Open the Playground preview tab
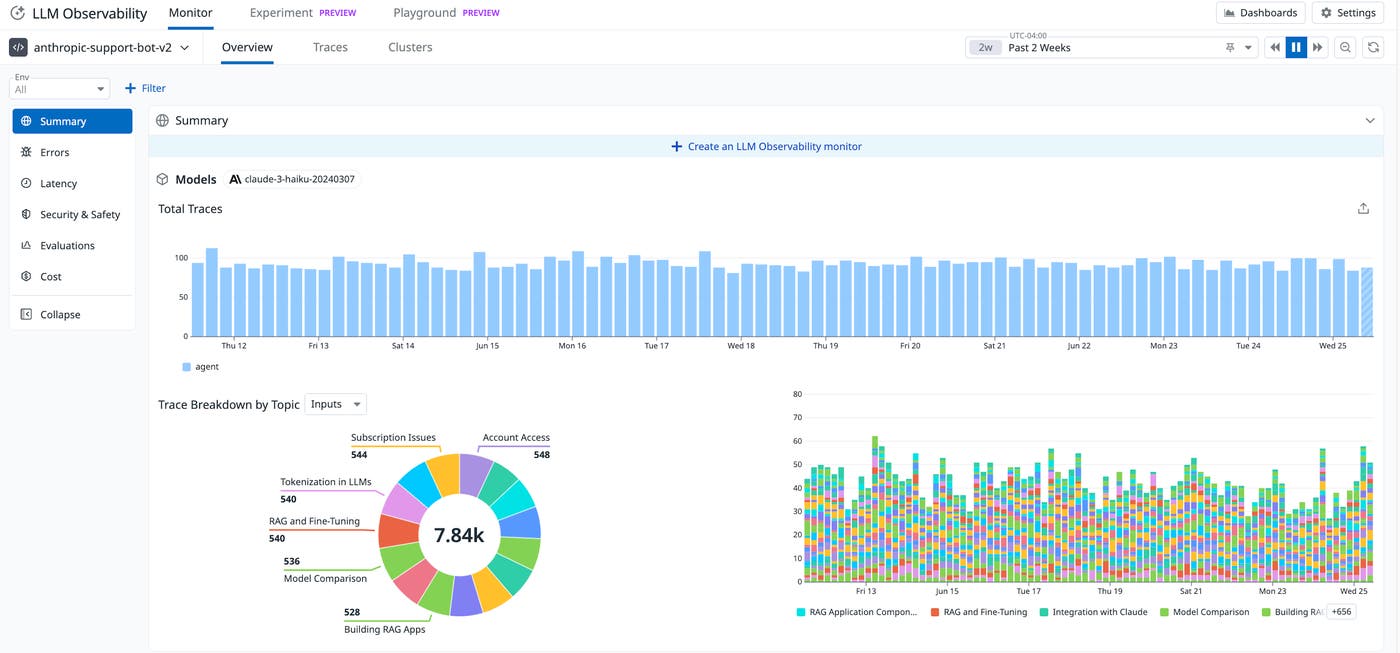Image resolution: width=1400 pixels, height=653 pixels. [446, 13]
